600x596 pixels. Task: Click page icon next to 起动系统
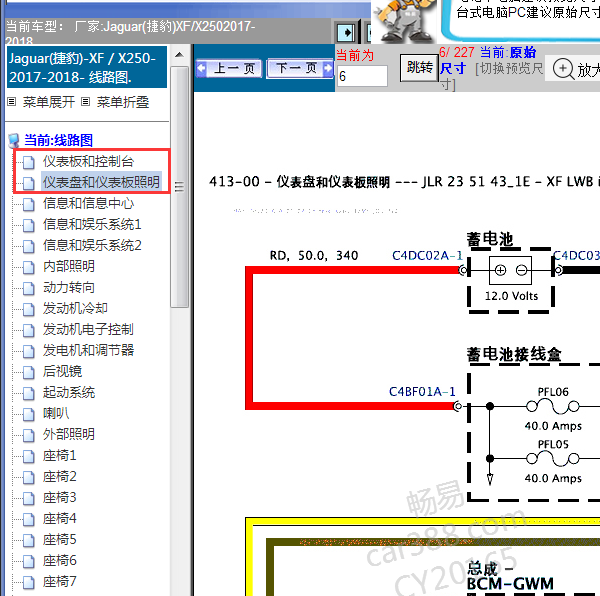[x=28, y=394]
